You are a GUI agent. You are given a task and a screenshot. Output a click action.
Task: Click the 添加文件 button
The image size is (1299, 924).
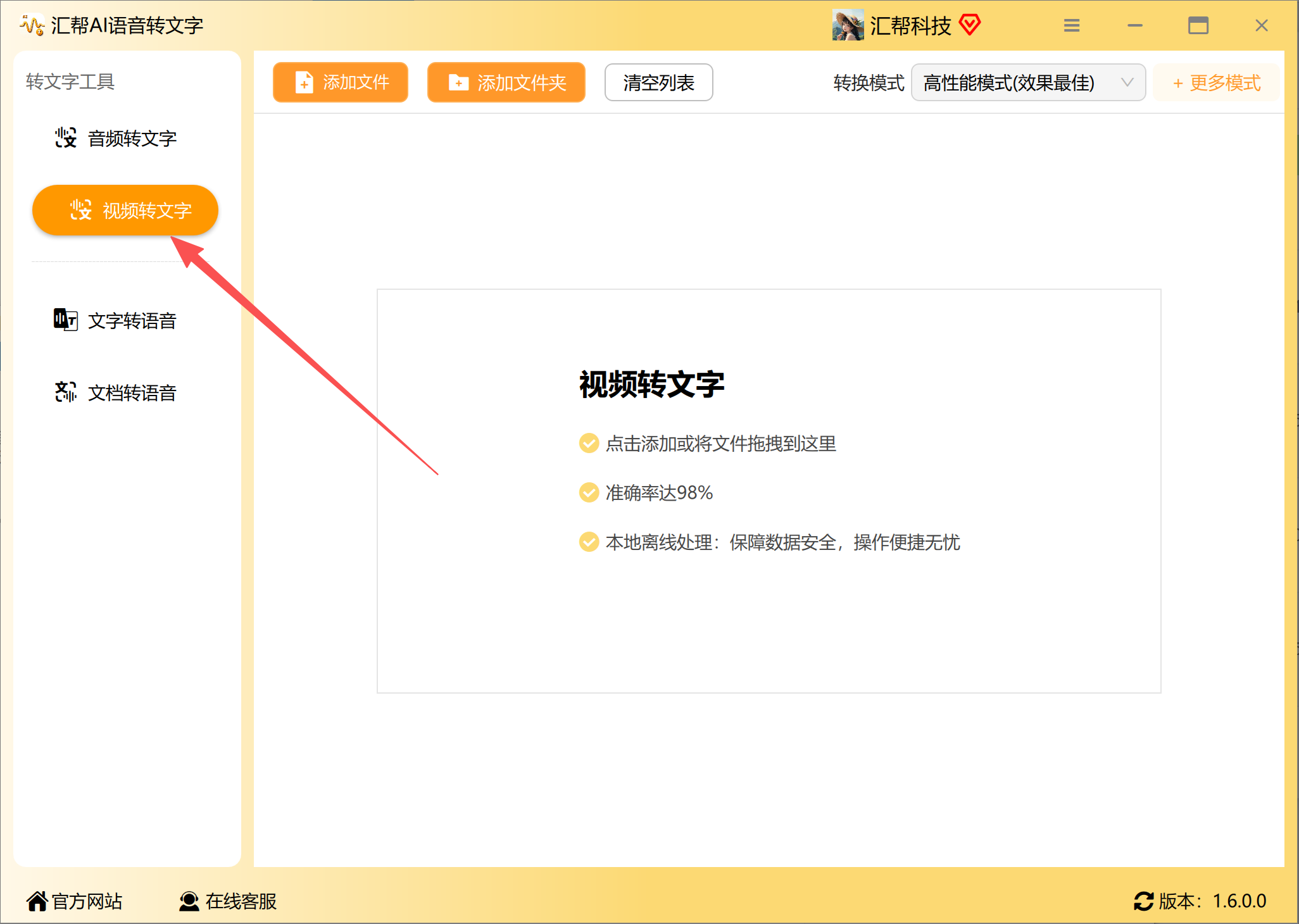click(x=341, y=82)
